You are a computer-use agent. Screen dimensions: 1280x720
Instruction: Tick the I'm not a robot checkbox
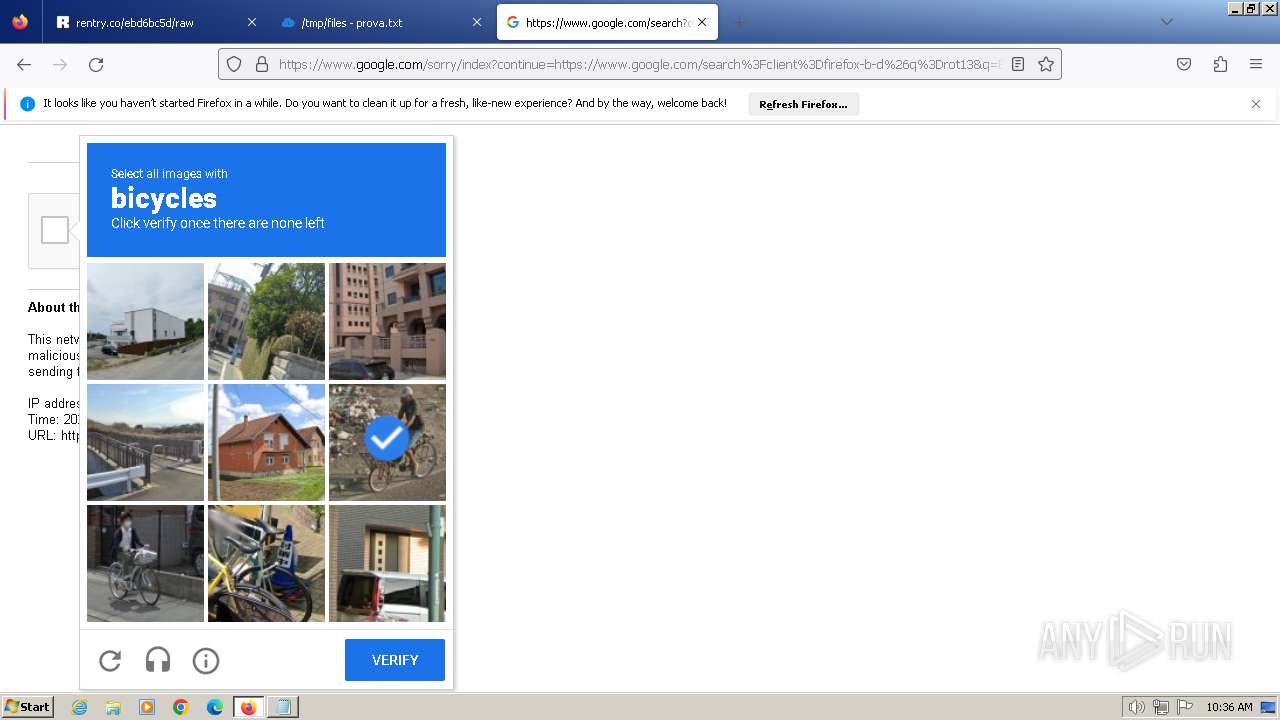(55, 230)
